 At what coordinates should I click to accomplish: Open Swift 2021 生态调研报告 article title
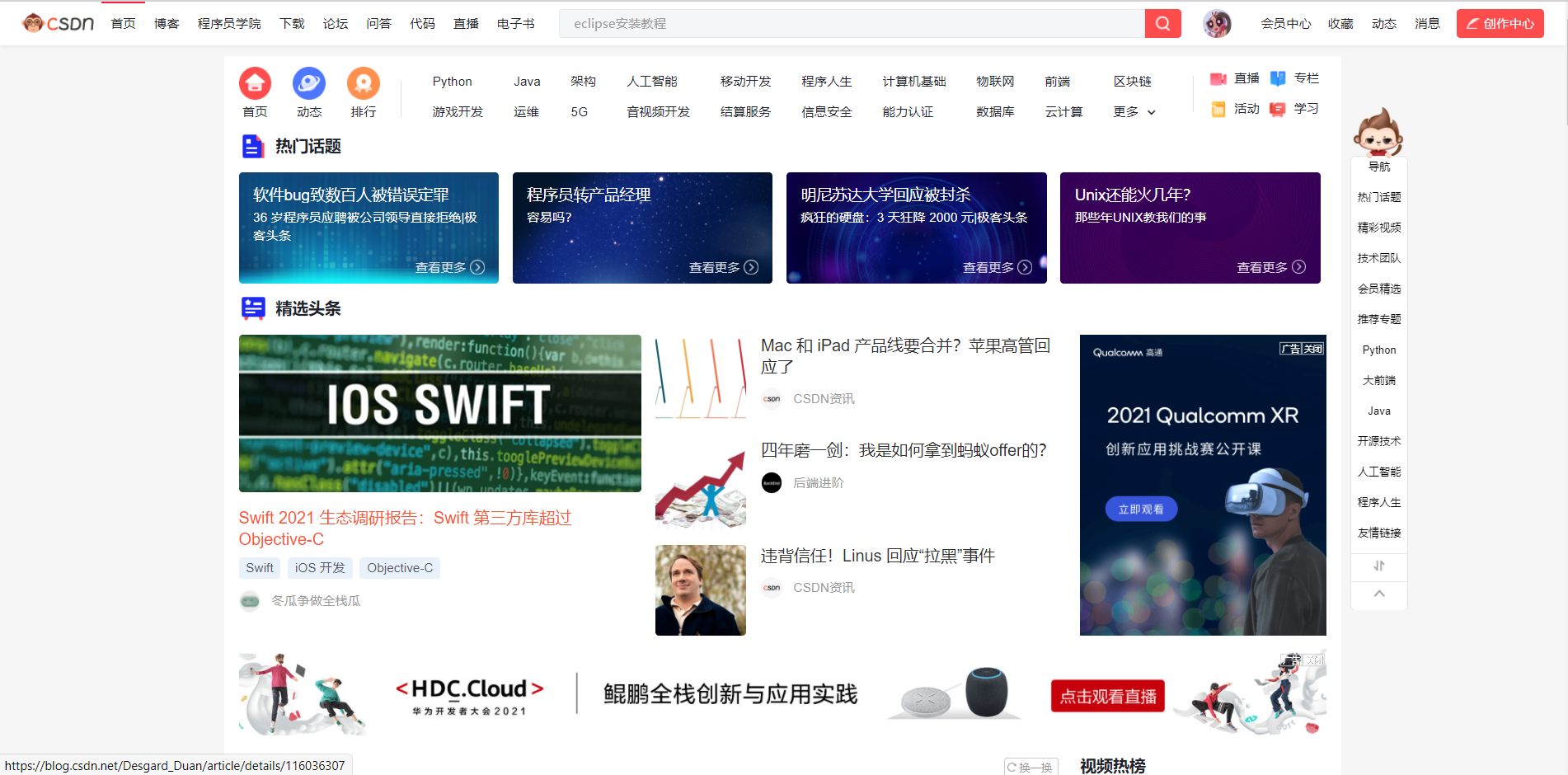(x=405, y=528)
